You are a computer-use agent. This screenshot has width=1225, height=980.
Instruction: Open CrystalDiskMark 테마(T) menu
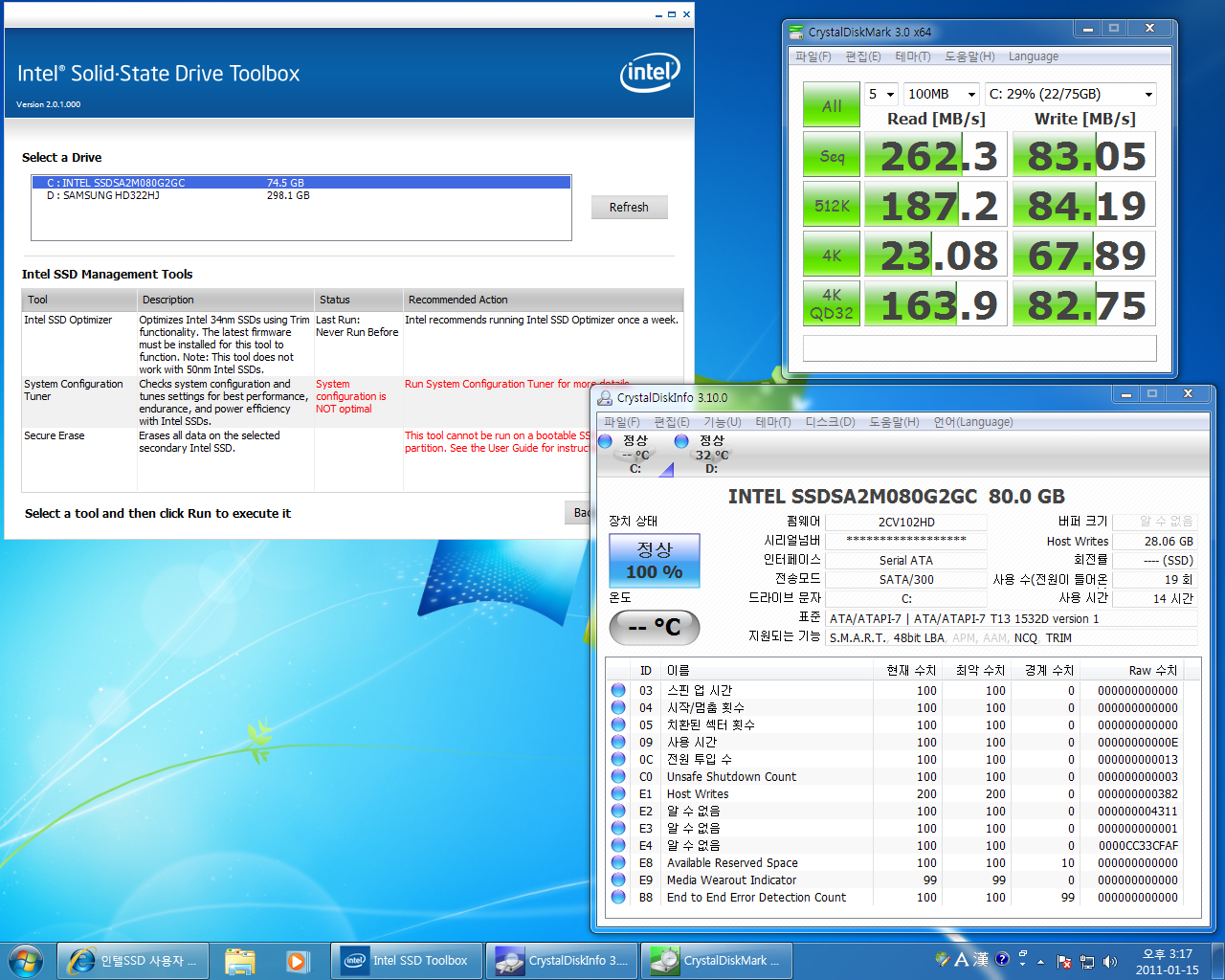[912, 56]
